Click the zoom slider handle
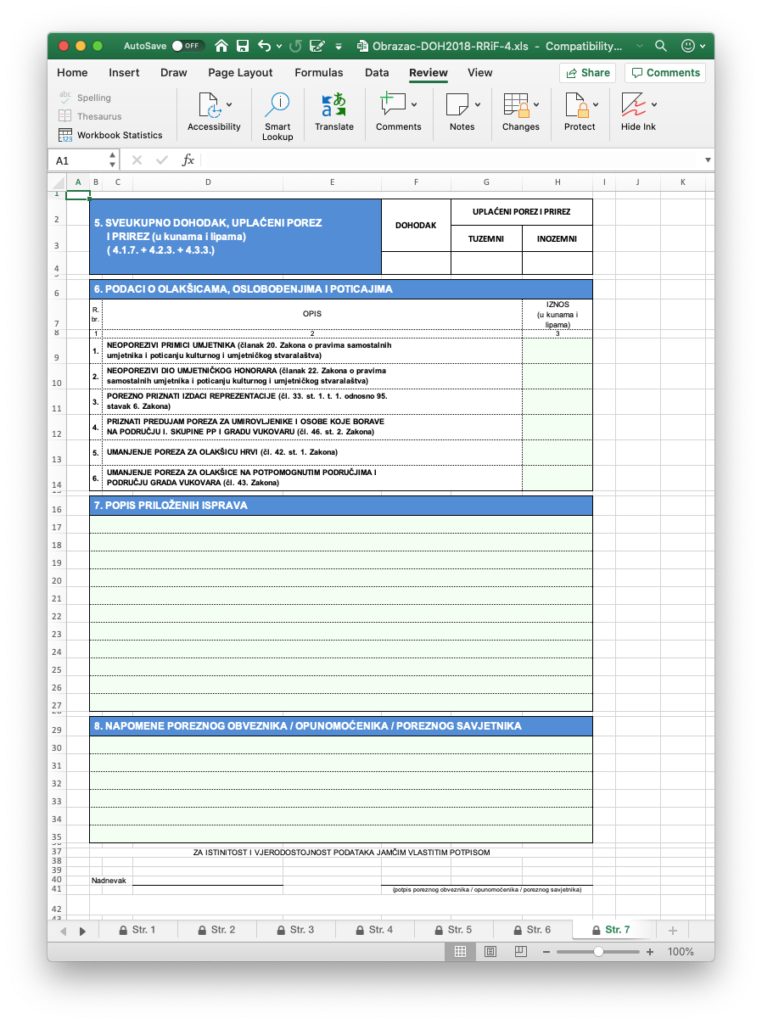The image size is (762, 1024). 597,952
